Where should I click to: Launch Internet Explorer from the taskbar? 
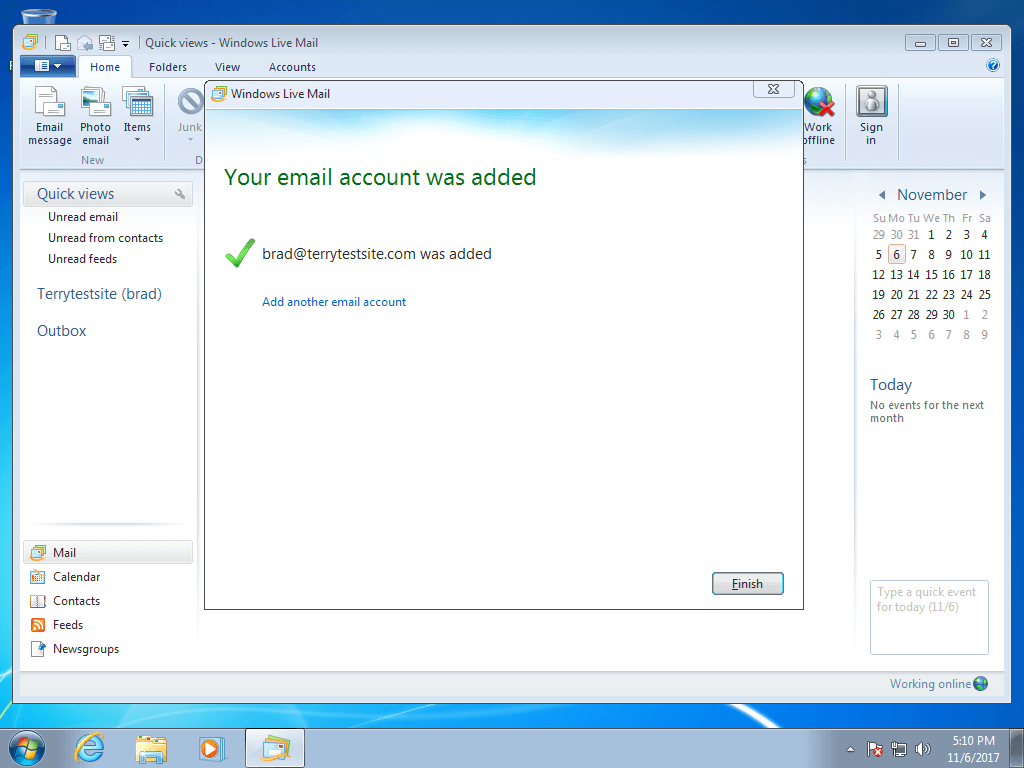pyautogui.click(x=89, y=748)
